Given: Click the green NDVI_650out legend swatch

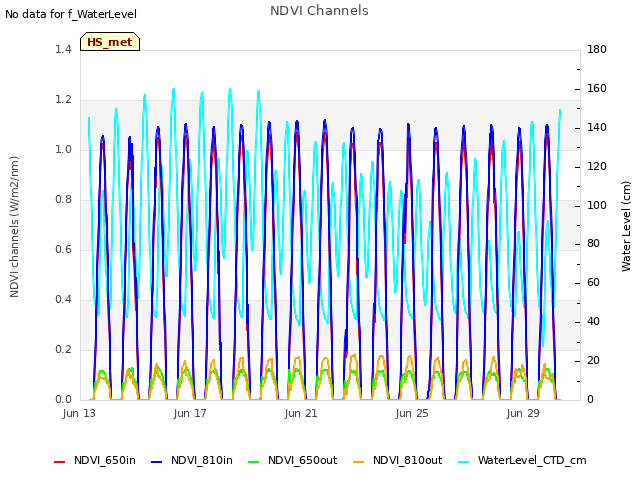Looking at the screenshot, I should [x=253, y=462].
